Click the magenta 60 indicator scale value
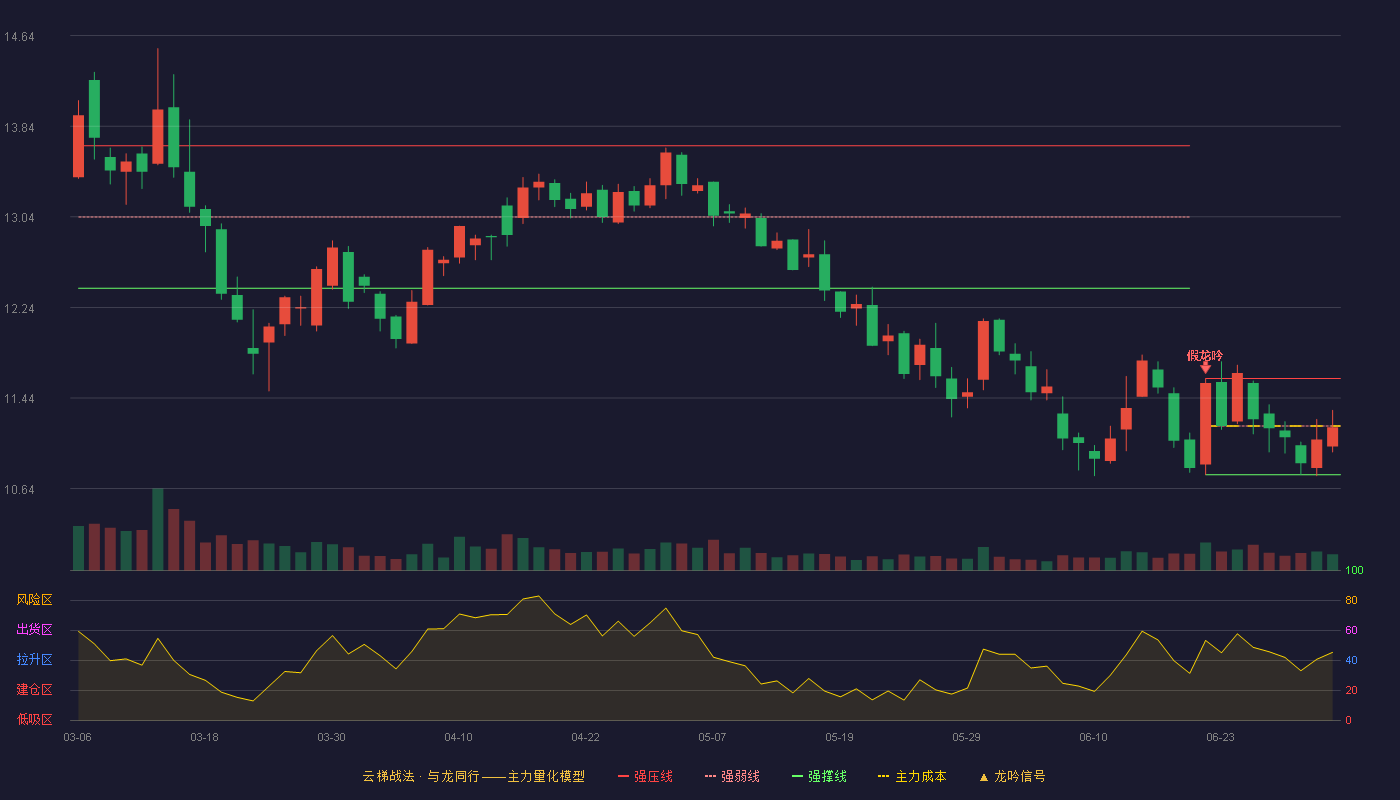This screenshot has height=800, width=1400. (1351, 630)
